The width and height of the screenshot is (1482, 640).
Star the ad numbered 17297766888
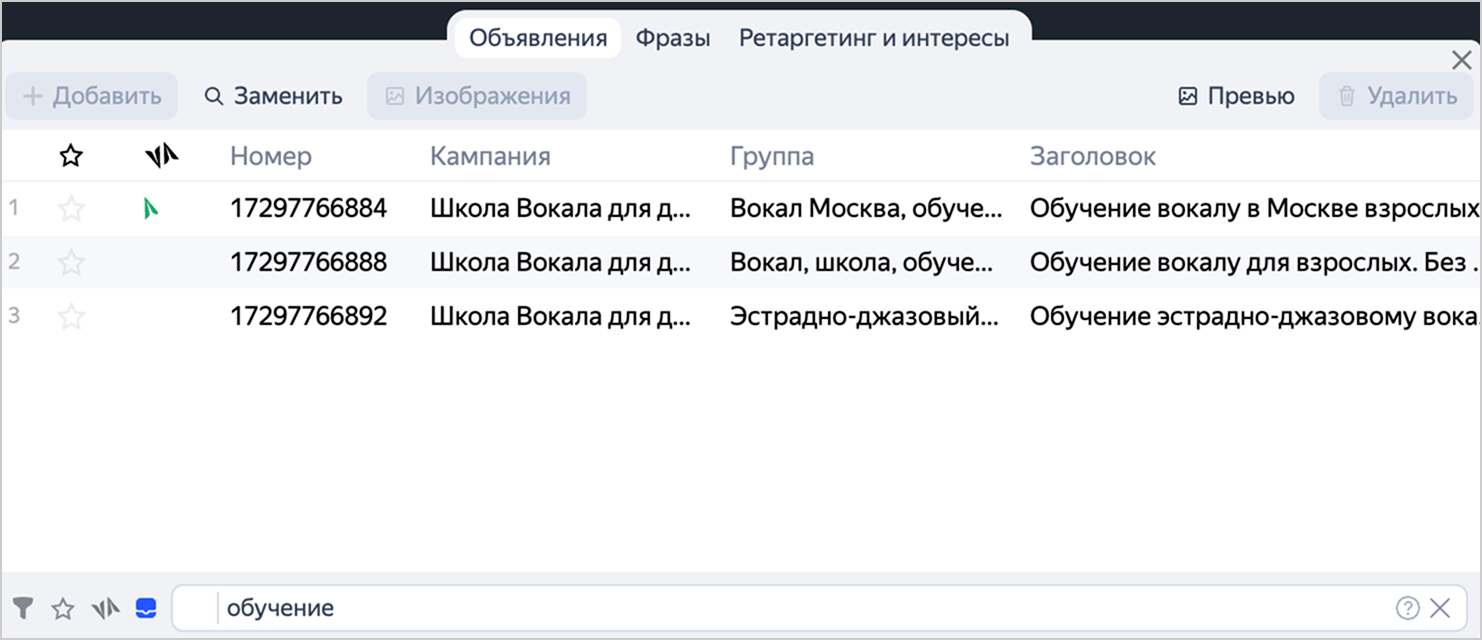click(71, 262)
